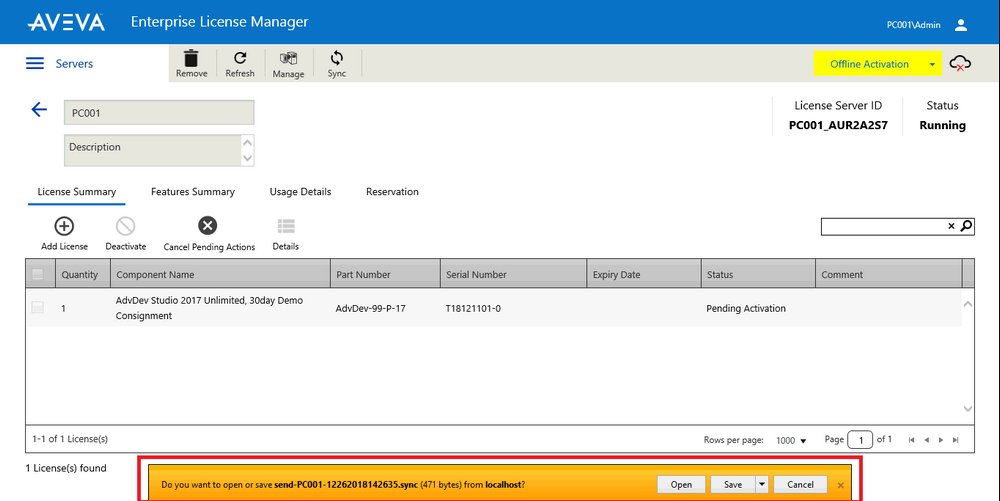Click the page number input box
The image size is (1000, 501).
click(x=860, y=440)
